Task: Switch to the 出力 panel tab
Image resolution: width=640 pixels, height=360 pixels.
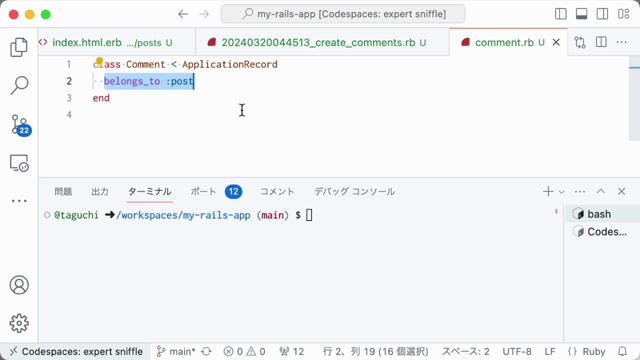Action: tap(100, 191)
